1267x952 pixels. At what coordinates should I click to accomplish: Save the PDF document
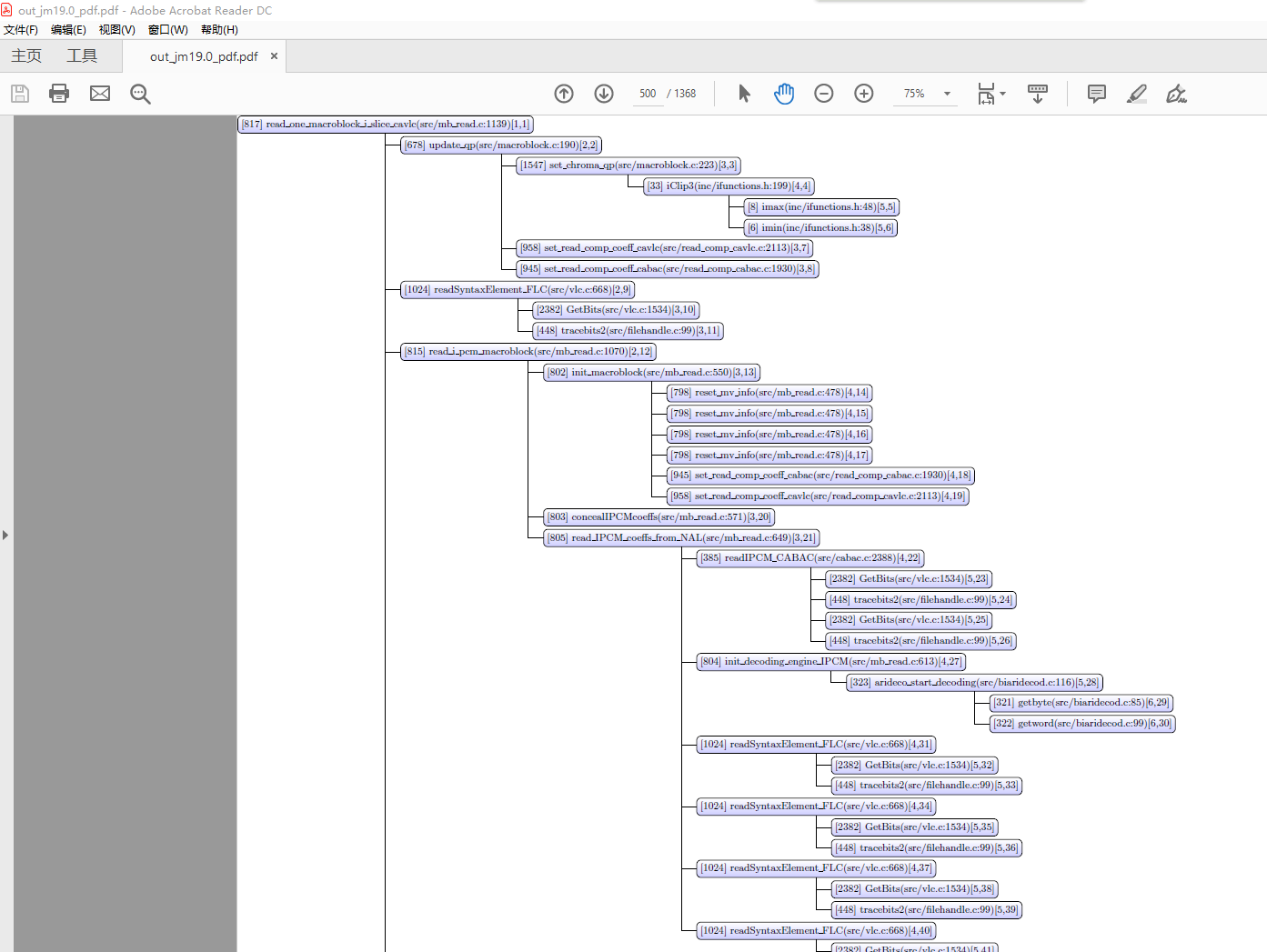(19, 93)
